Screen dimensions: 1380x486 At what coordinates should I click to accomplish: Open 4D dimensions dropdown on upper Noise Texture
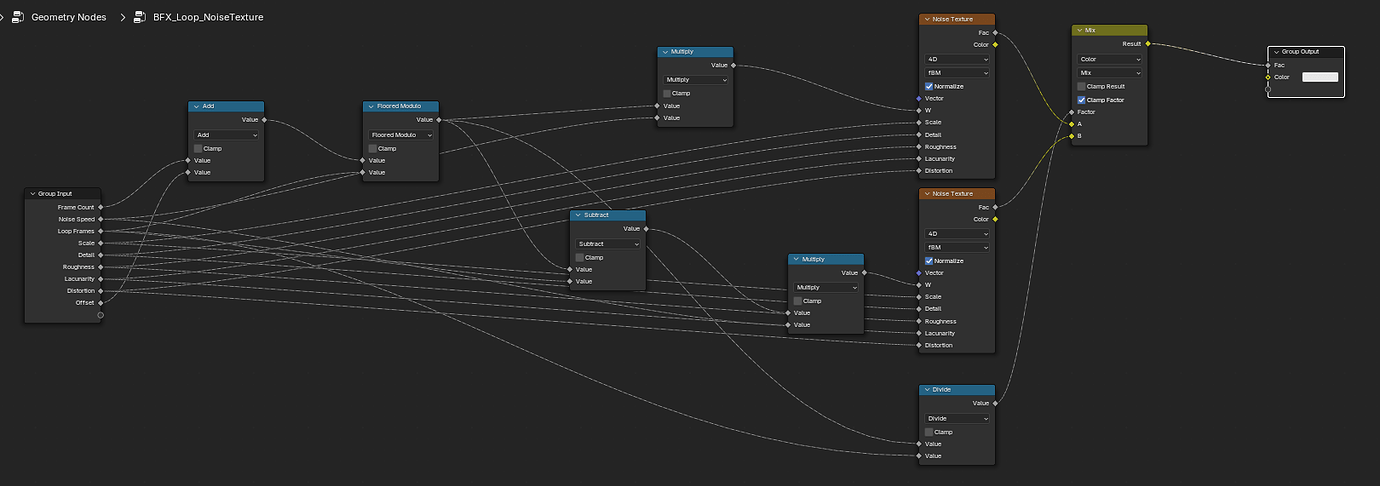[957, 59]
